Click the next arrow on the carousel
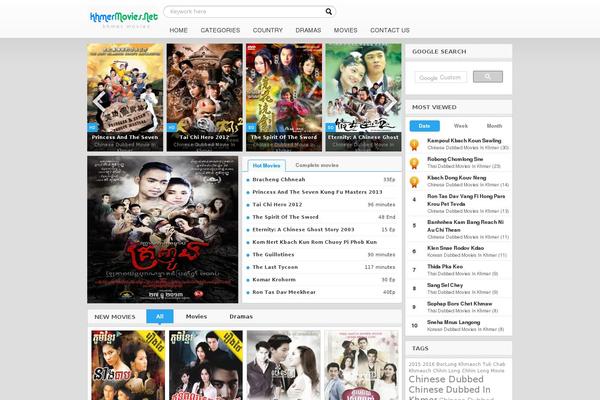Viewport: 600px width, 400px height. (390, 101)
